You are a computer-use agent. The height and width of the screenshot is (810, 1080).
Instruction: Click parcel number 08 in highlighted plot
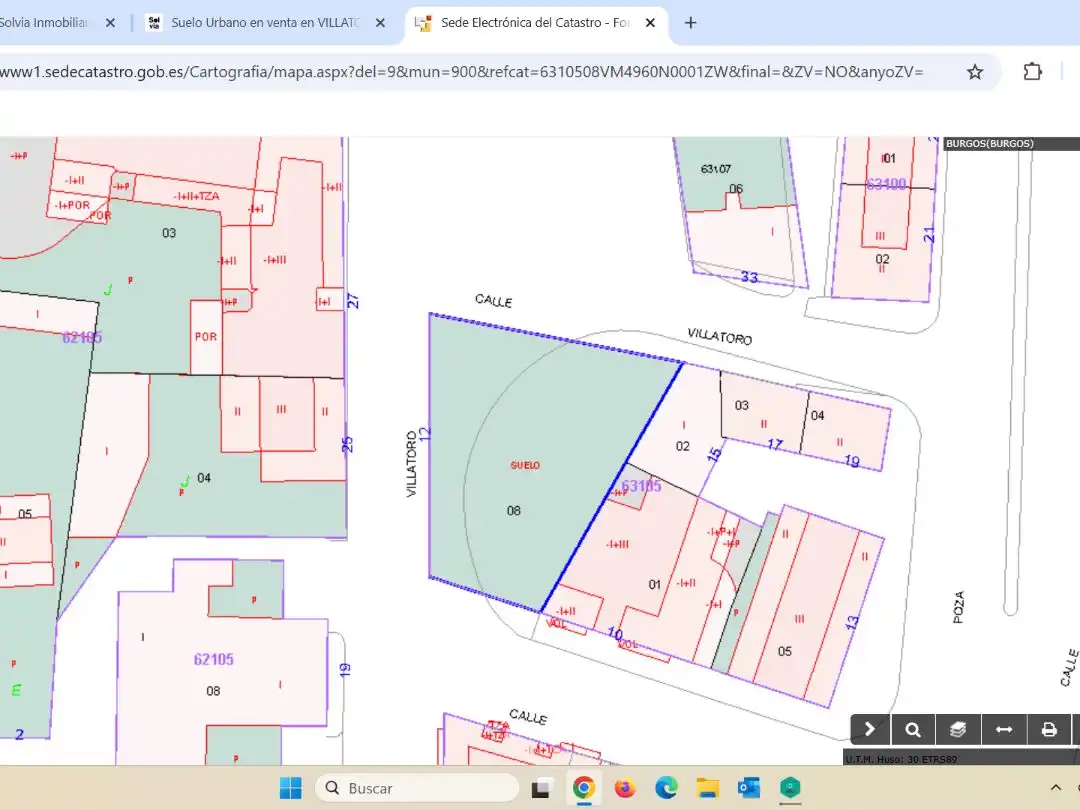(514, 510)
